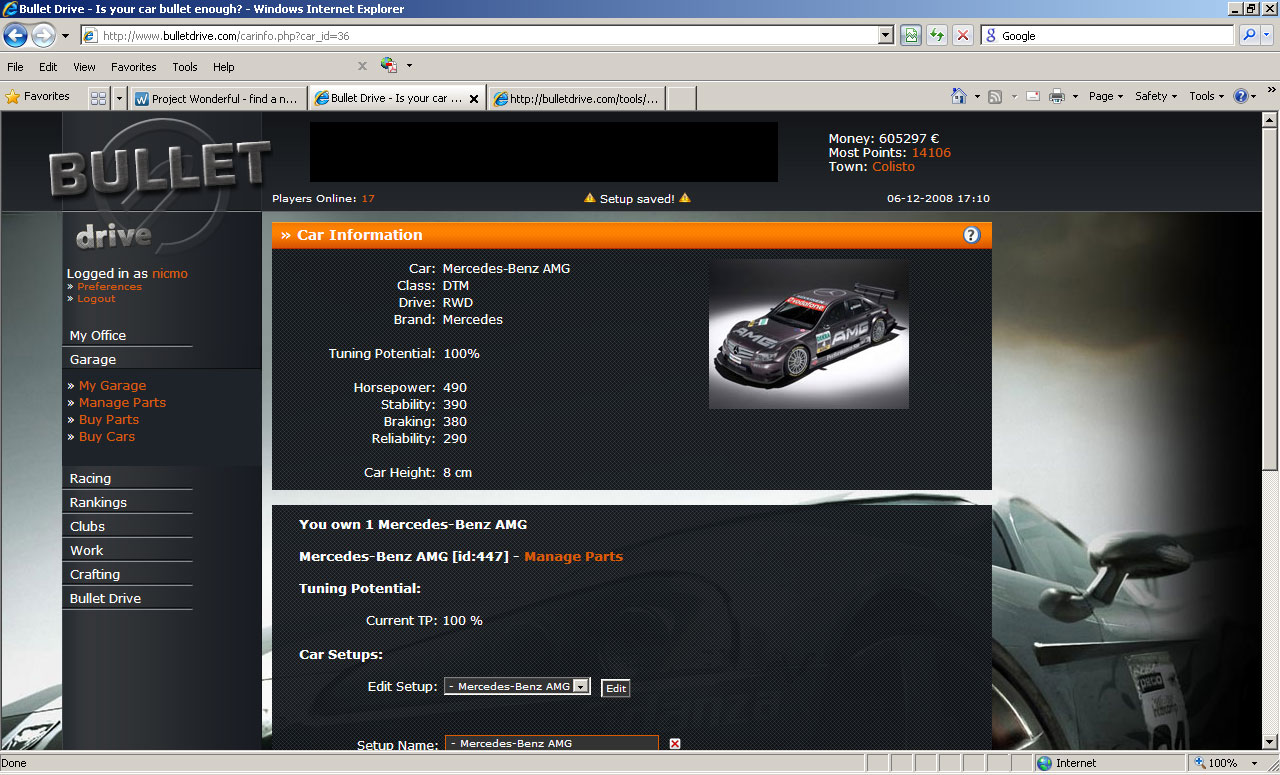Switch to bulletdrive.com/tools tab
This screenshot has width=1280, height=775.
[x=576, y=99]
